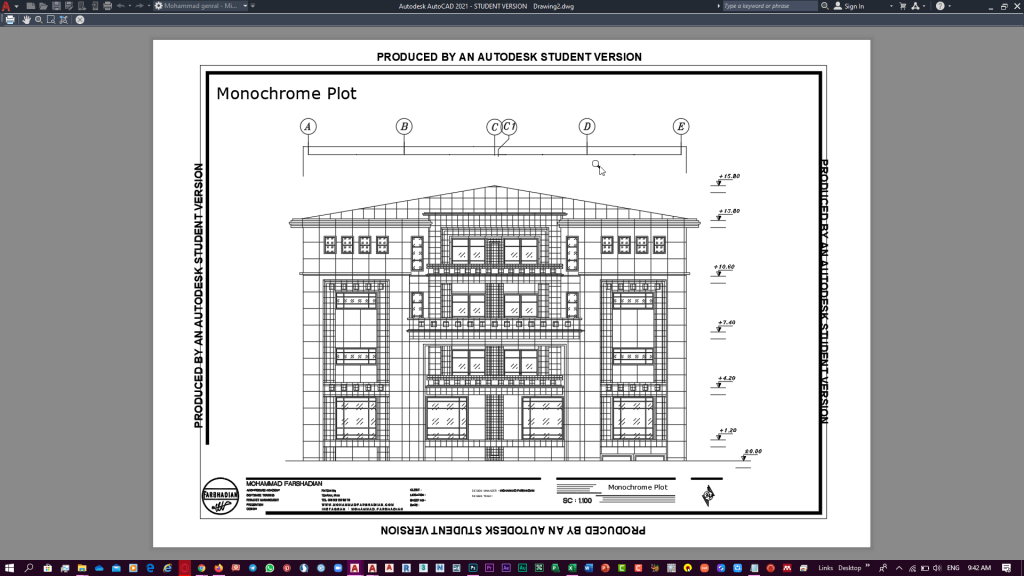Viewport: 1024px width, 576px height.
Task: Click the Windows Start button
Action: pyautogui.click(x=8, y=568)
